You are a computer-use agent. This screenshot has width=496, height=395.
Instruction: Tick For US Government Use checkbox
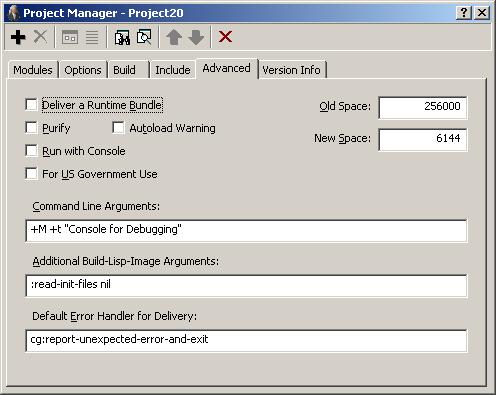(31, 174)
